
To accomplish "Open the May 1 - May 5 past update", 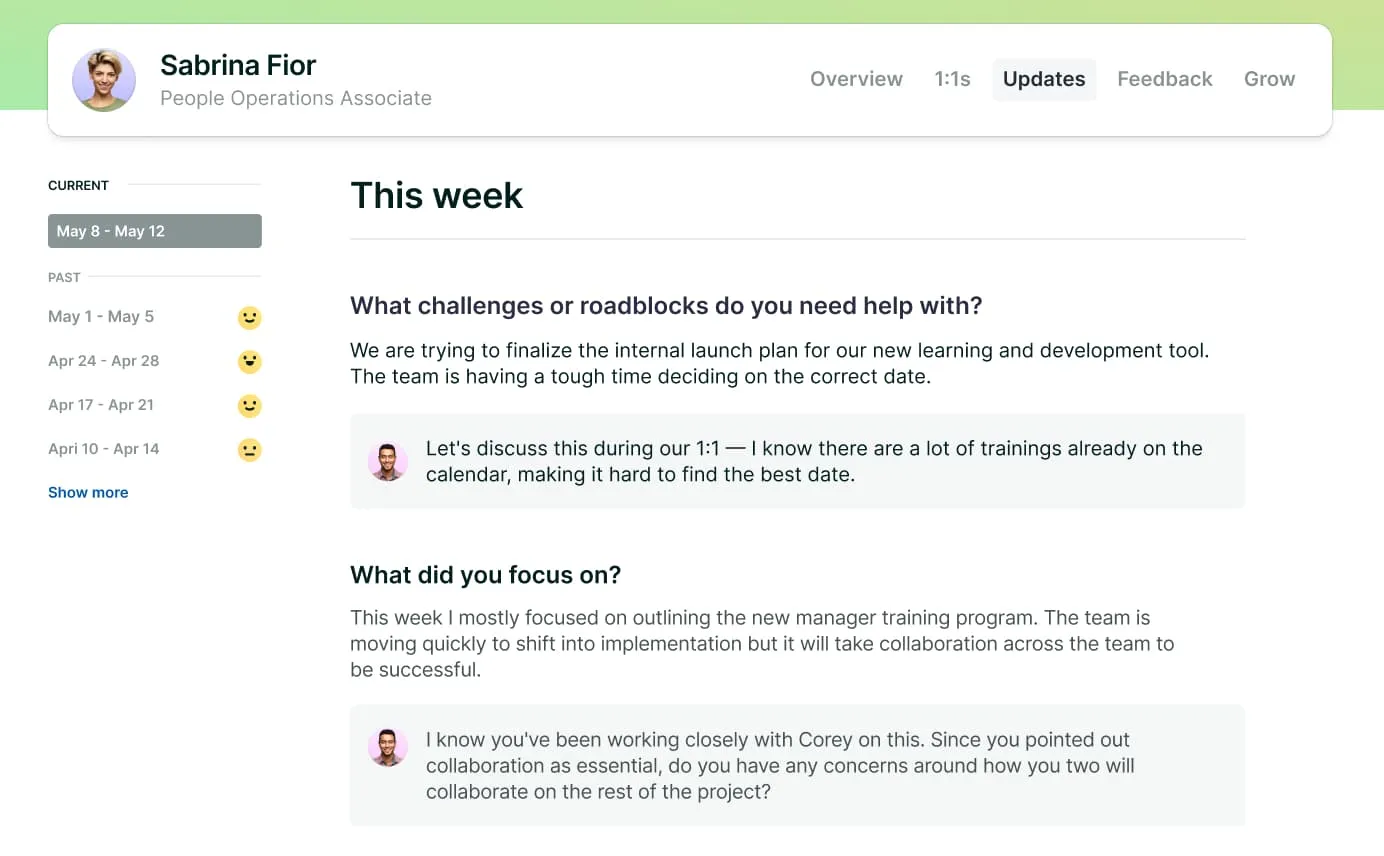I will click(x=101, y=317).
